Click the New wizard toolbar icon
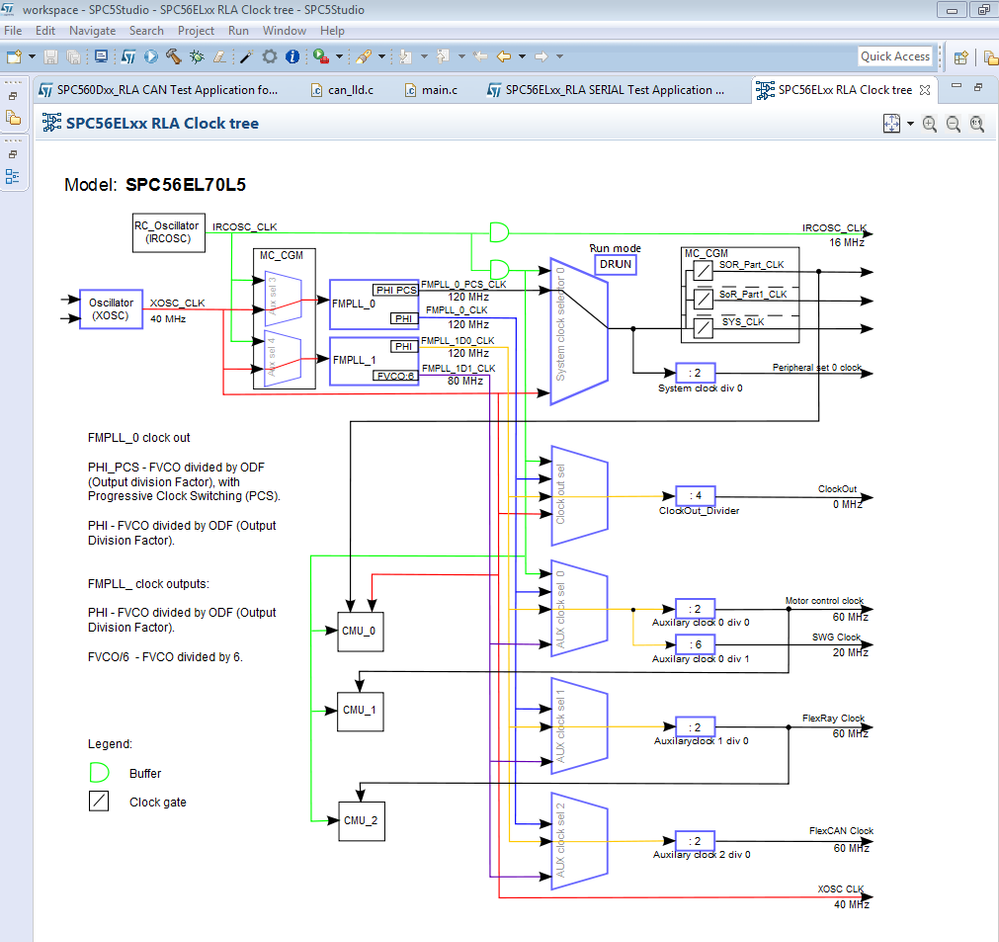 click(14, 57)
